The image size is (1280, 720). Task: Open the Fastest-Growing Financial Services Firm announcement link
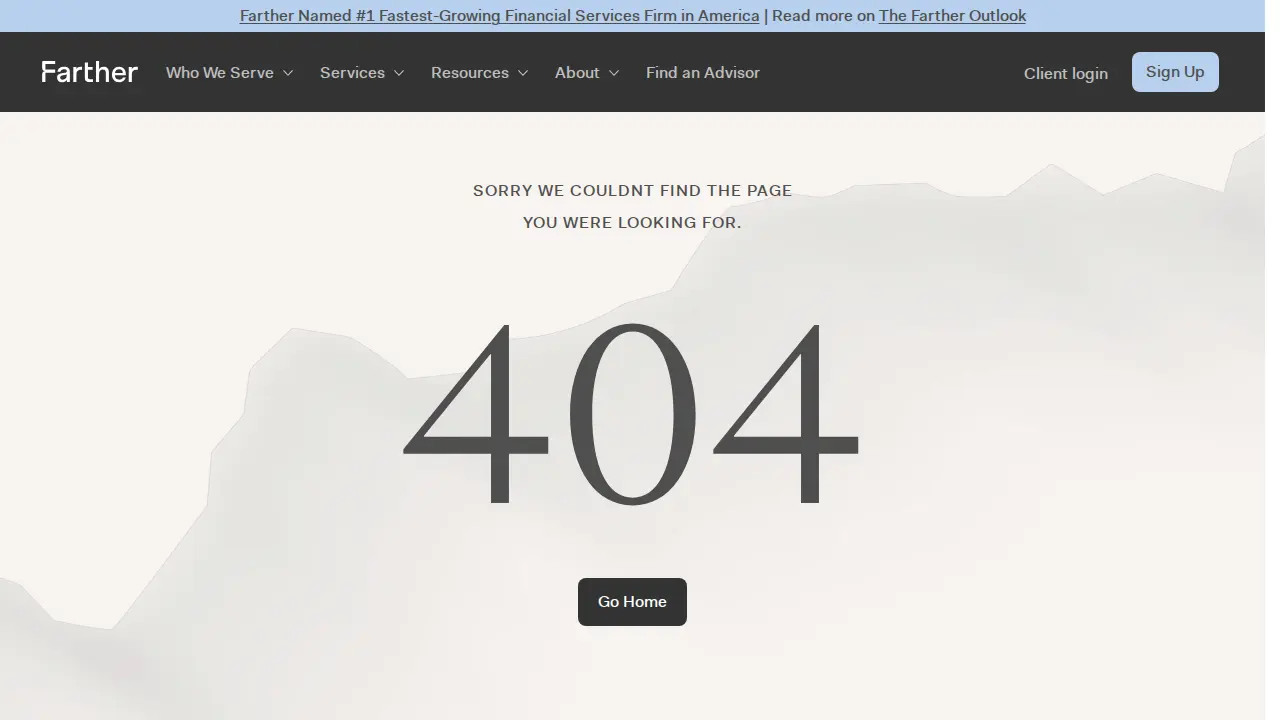(x=500, y=16)
